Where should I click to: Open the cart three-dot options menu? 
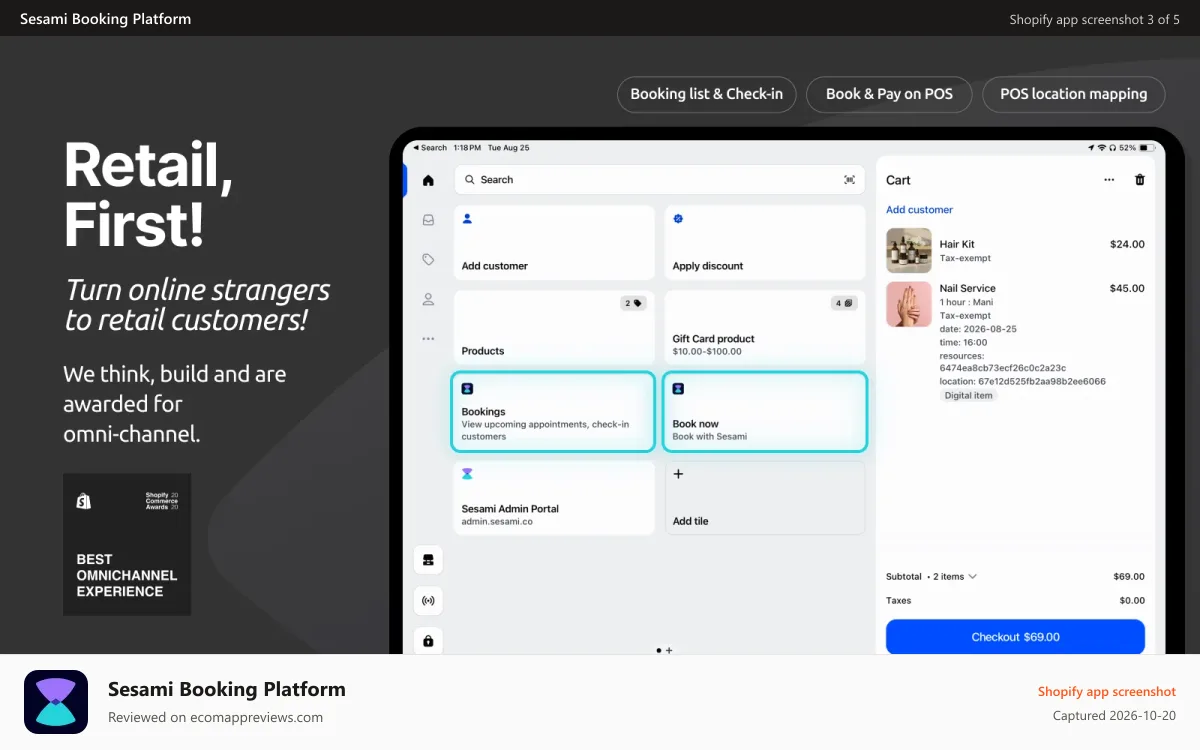[1109, 180]
